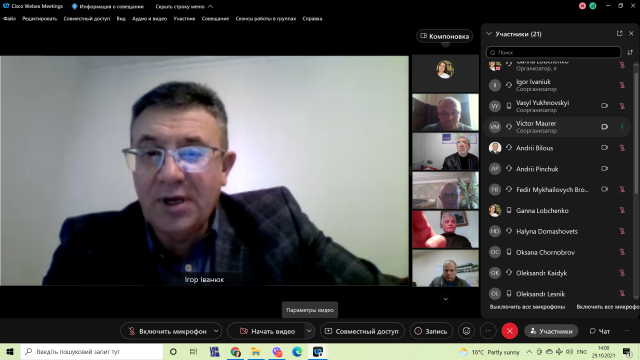The height and width of the screenshot is (360, 640).
Task: End meeting with red X button
Action: 510,331
